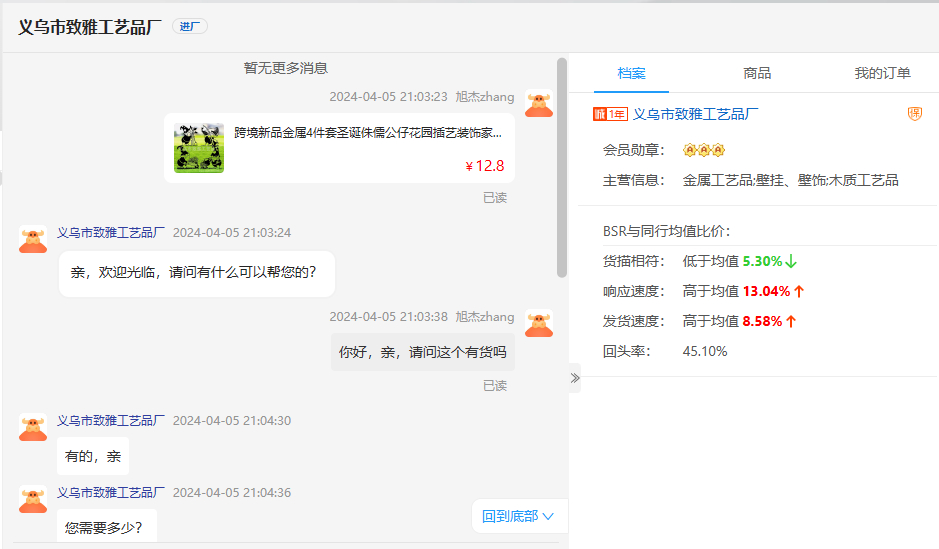Open the 我的订单 tab
This screenshot has height=549, width=939.
click(882, 73)
